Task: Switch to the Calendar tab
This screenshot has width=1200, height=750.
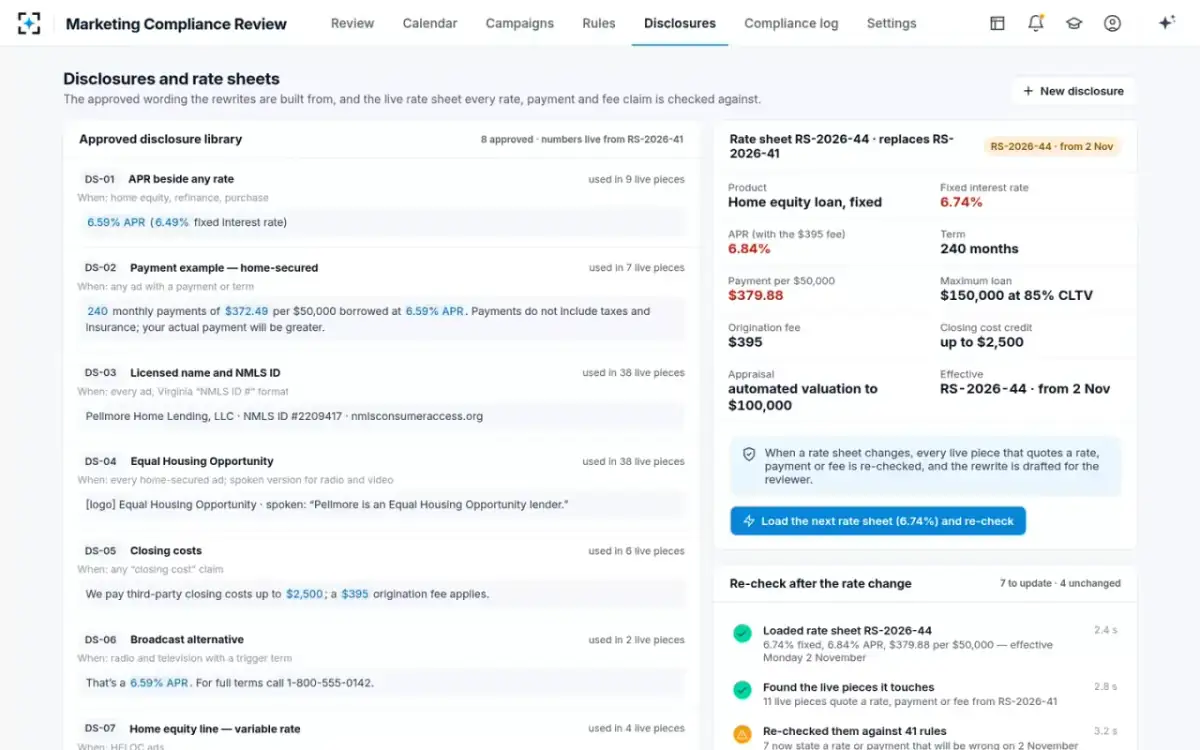Action: (x=430, y=23)
